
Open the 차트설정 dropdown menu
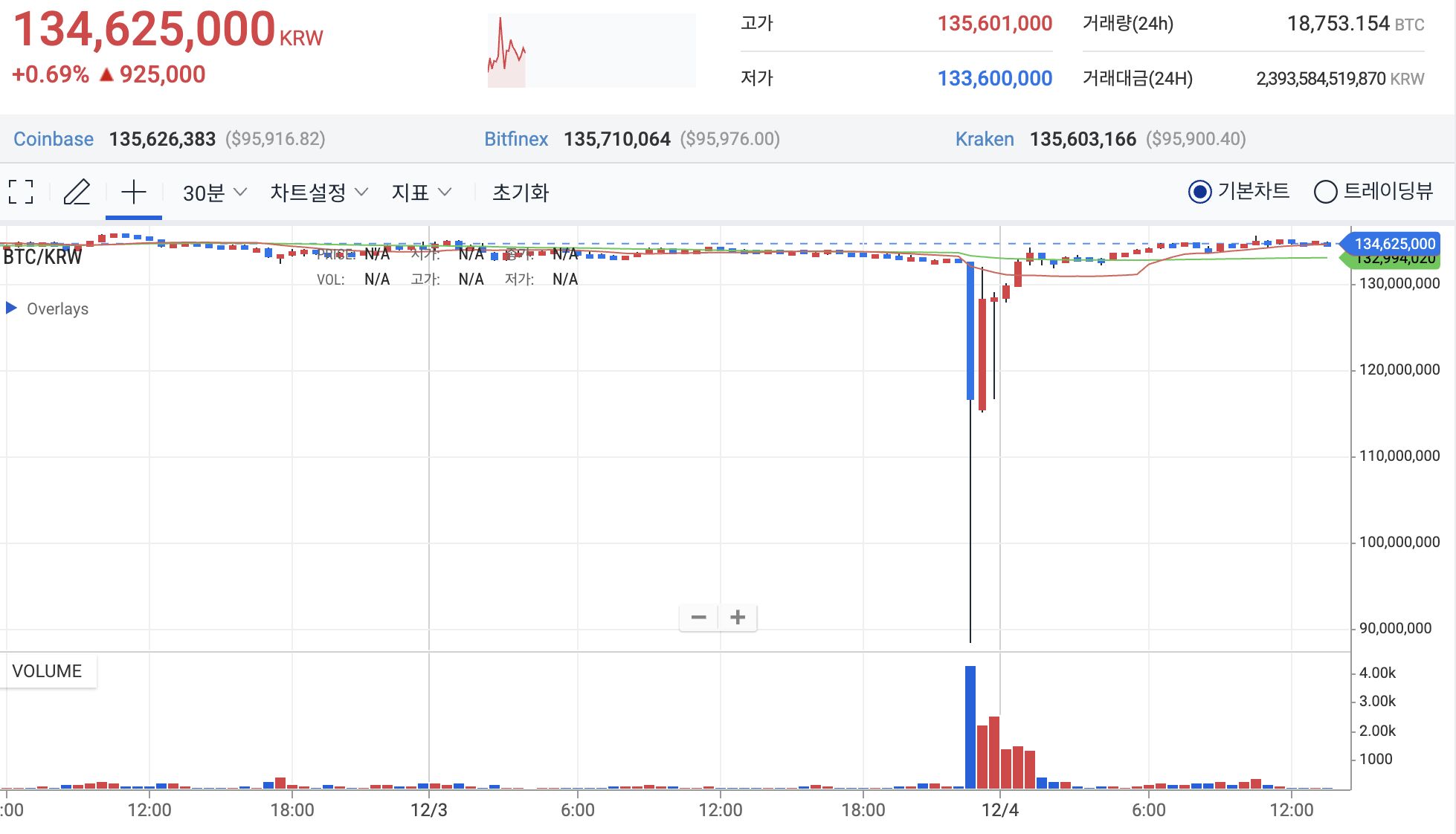coord(318,193)
